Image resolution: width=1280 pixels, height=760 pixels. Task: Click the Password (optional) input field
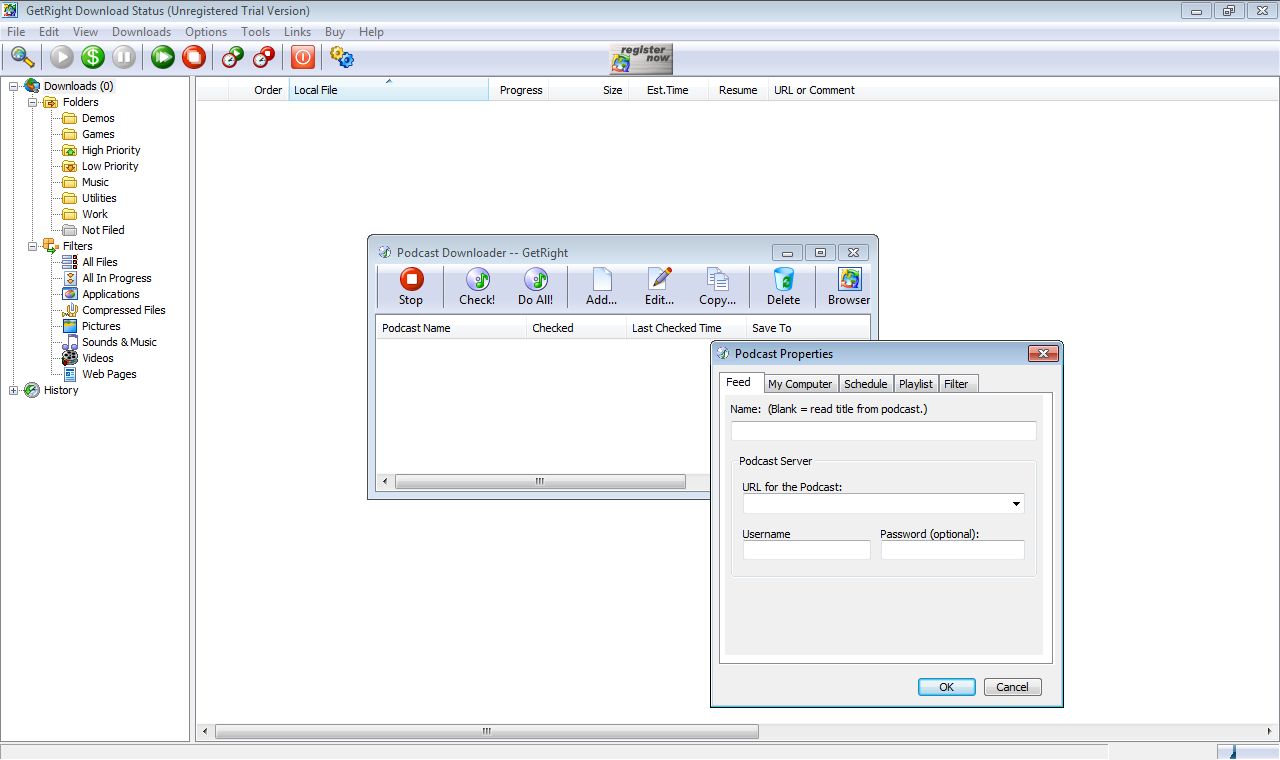(952, 550)
